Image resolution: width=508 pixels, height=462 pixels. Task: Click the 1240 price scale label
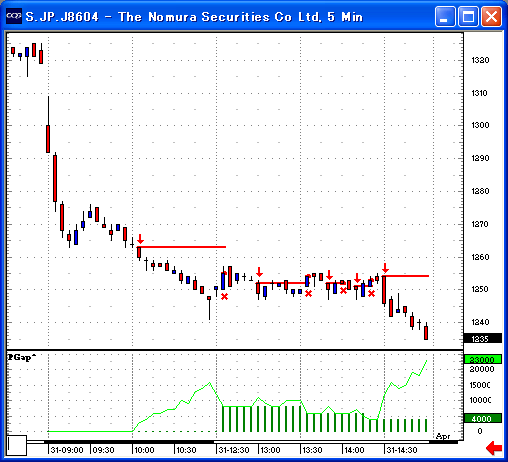click(480, 322)
